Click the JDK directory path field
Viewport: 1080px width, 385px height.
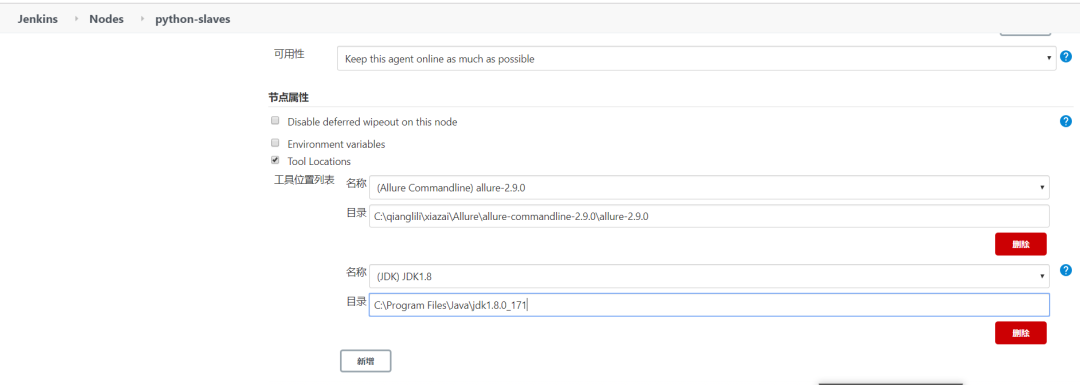tap(709, 305)
